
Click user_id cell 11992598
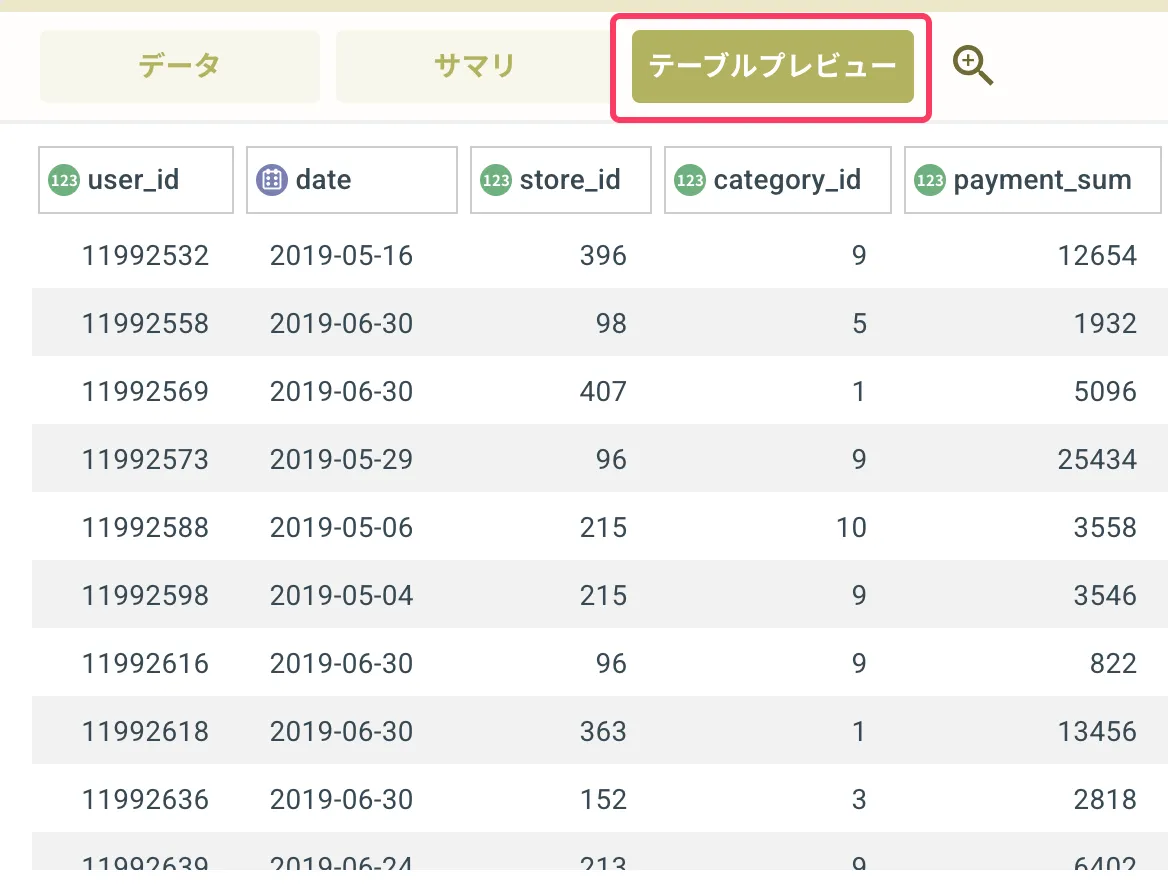(x=145, y=595)
